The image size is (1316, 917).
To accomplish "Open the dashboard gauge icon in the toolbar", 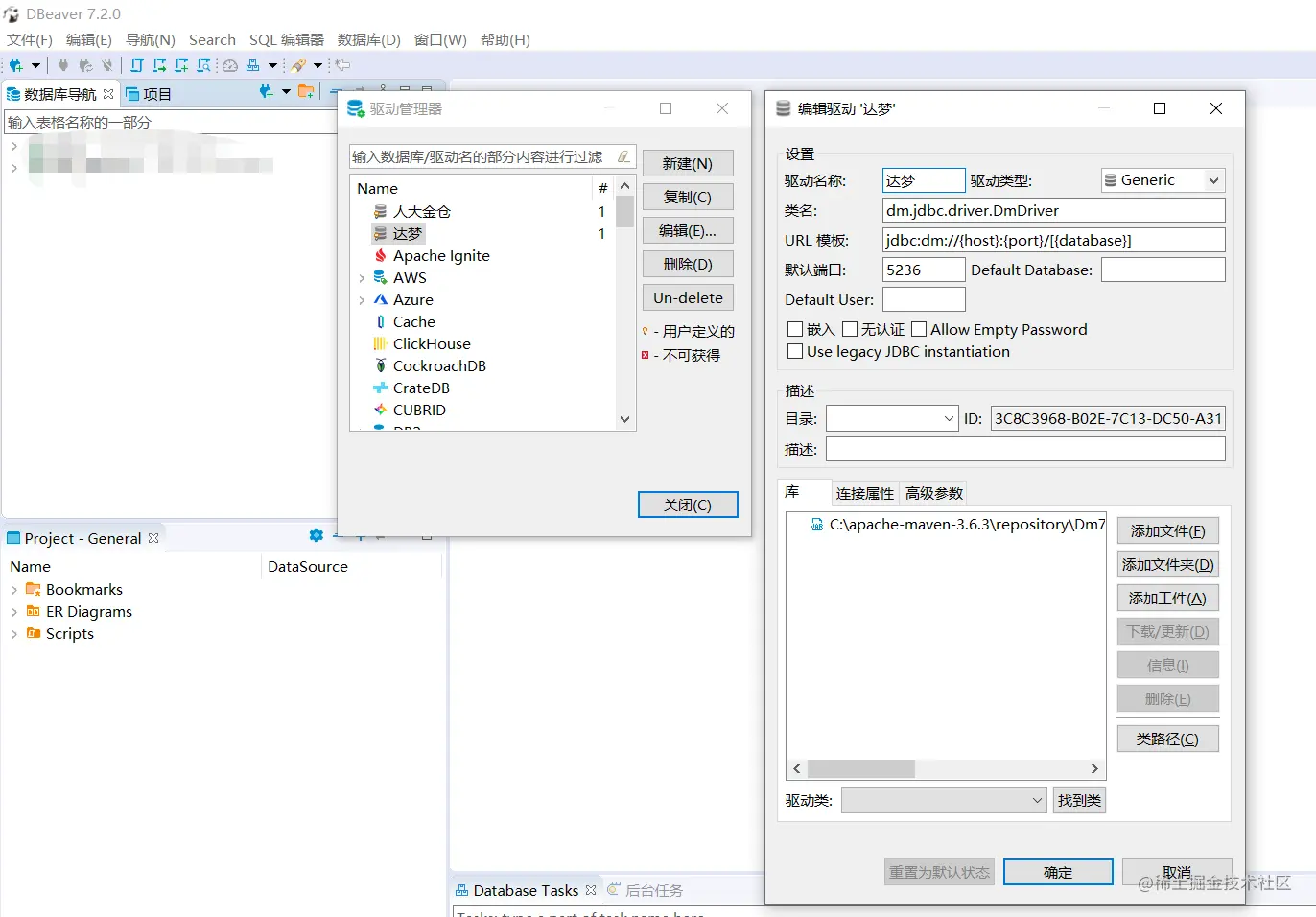I will [230, 65].
